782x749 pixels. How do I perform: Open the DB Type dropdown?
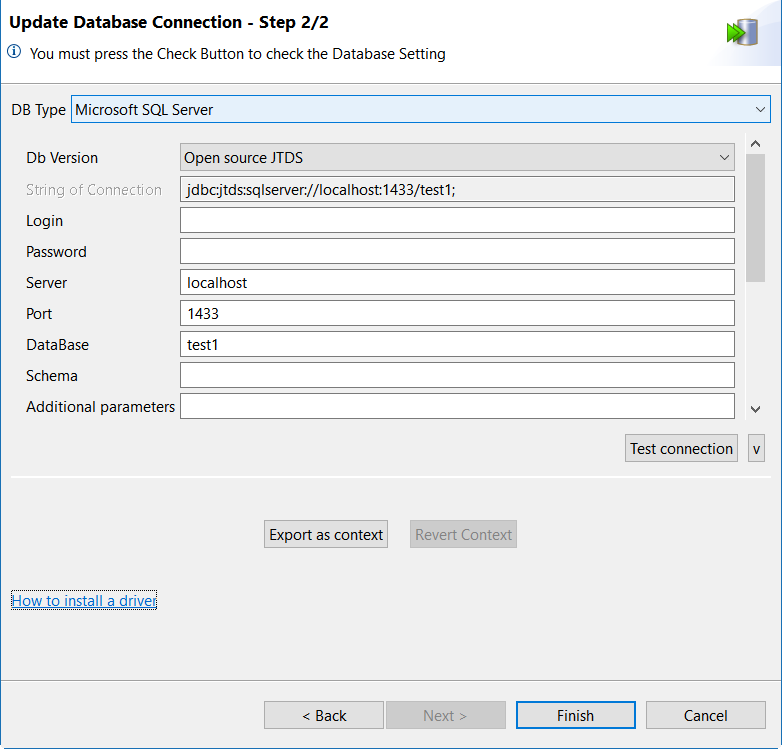point(420,109)
